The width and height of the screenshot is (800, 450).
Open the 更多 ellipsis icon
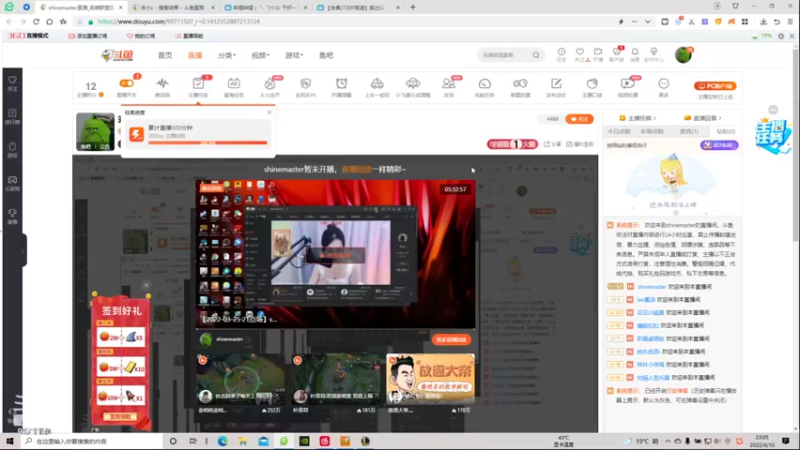663,83
